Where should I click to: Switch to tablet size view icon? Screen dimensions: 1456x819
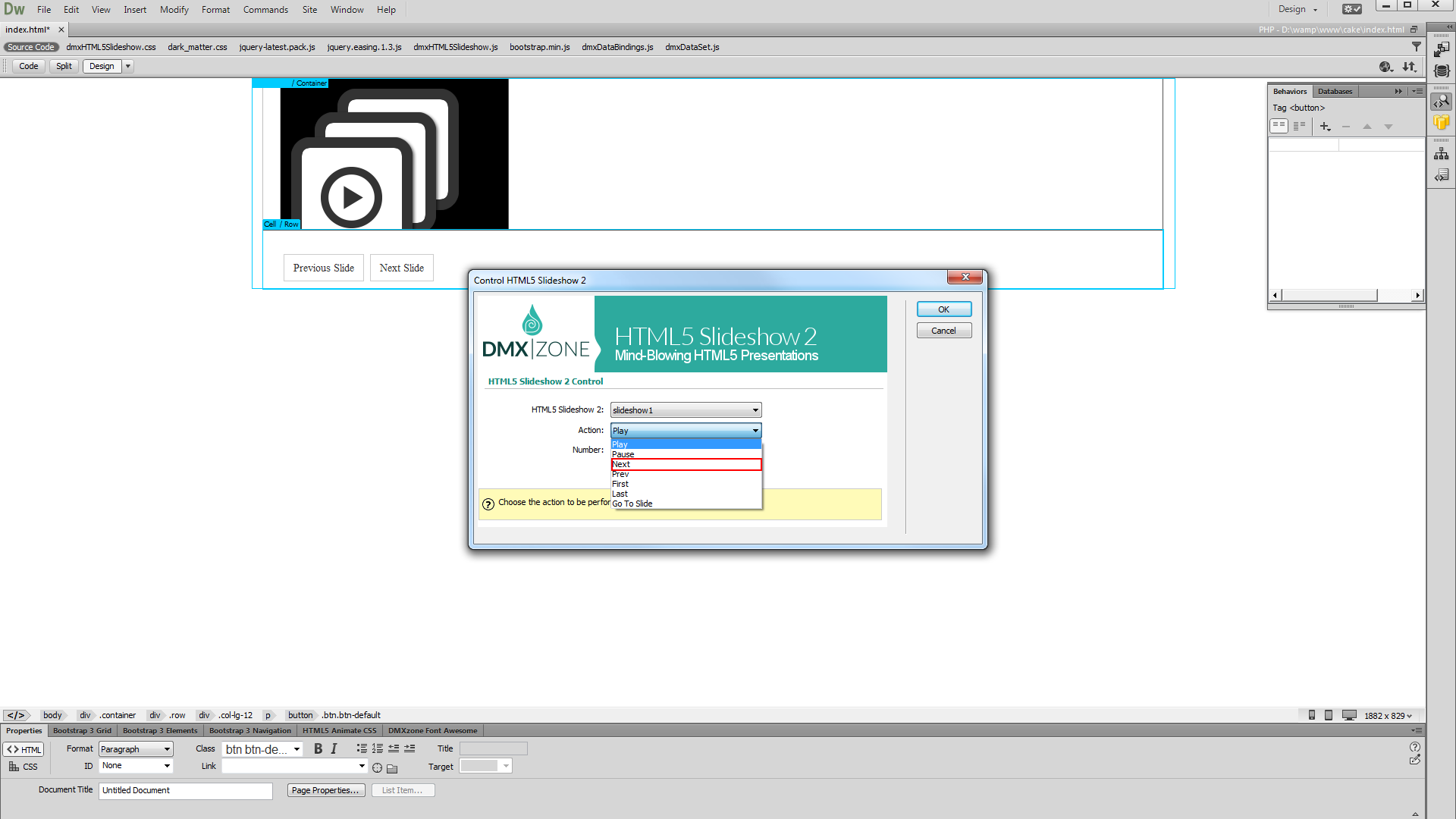(1329, 715)
